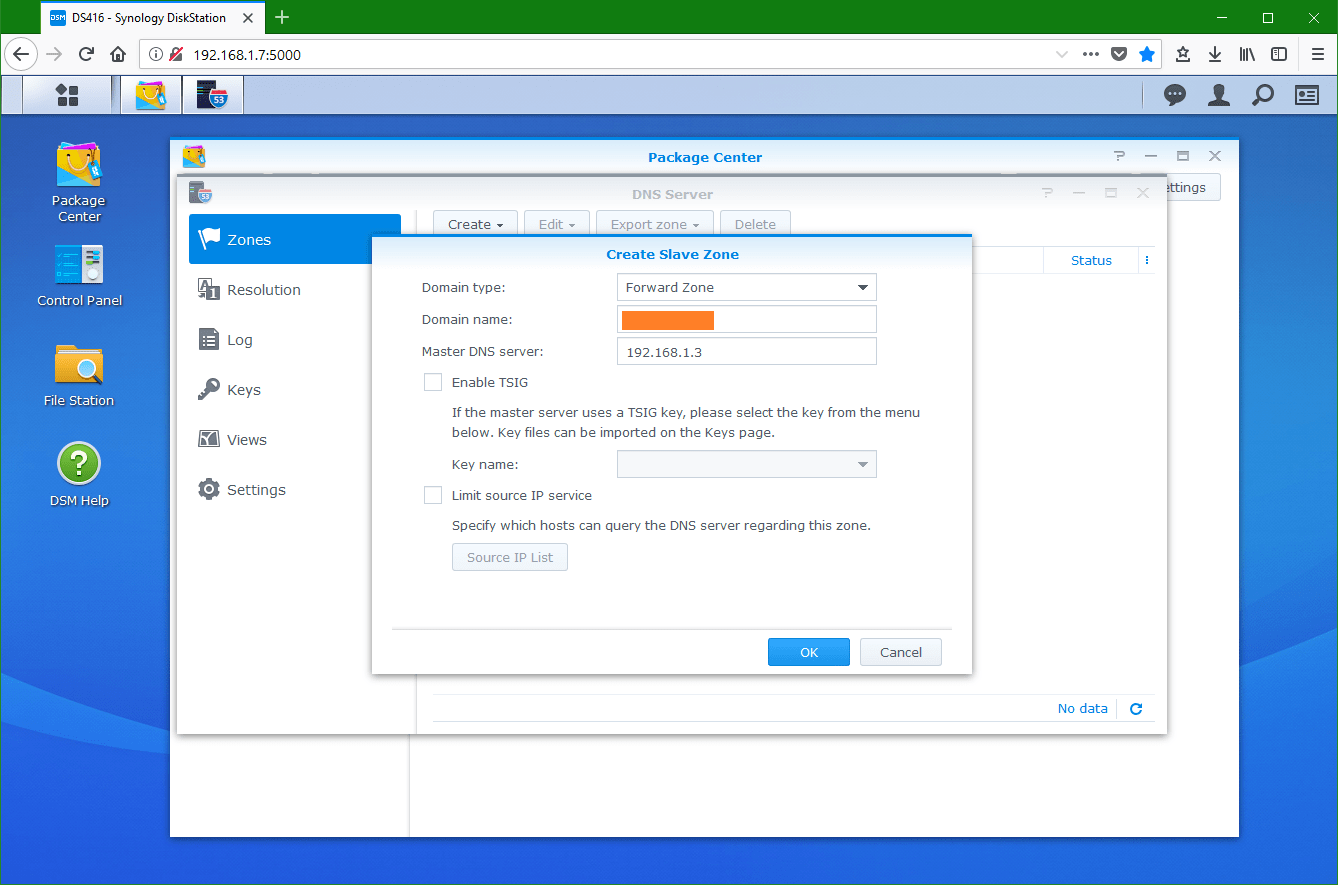Open File Station desktop shortcut
Image resolution: width=1338 pixels, height=885 pixels.
pos(79,376)
